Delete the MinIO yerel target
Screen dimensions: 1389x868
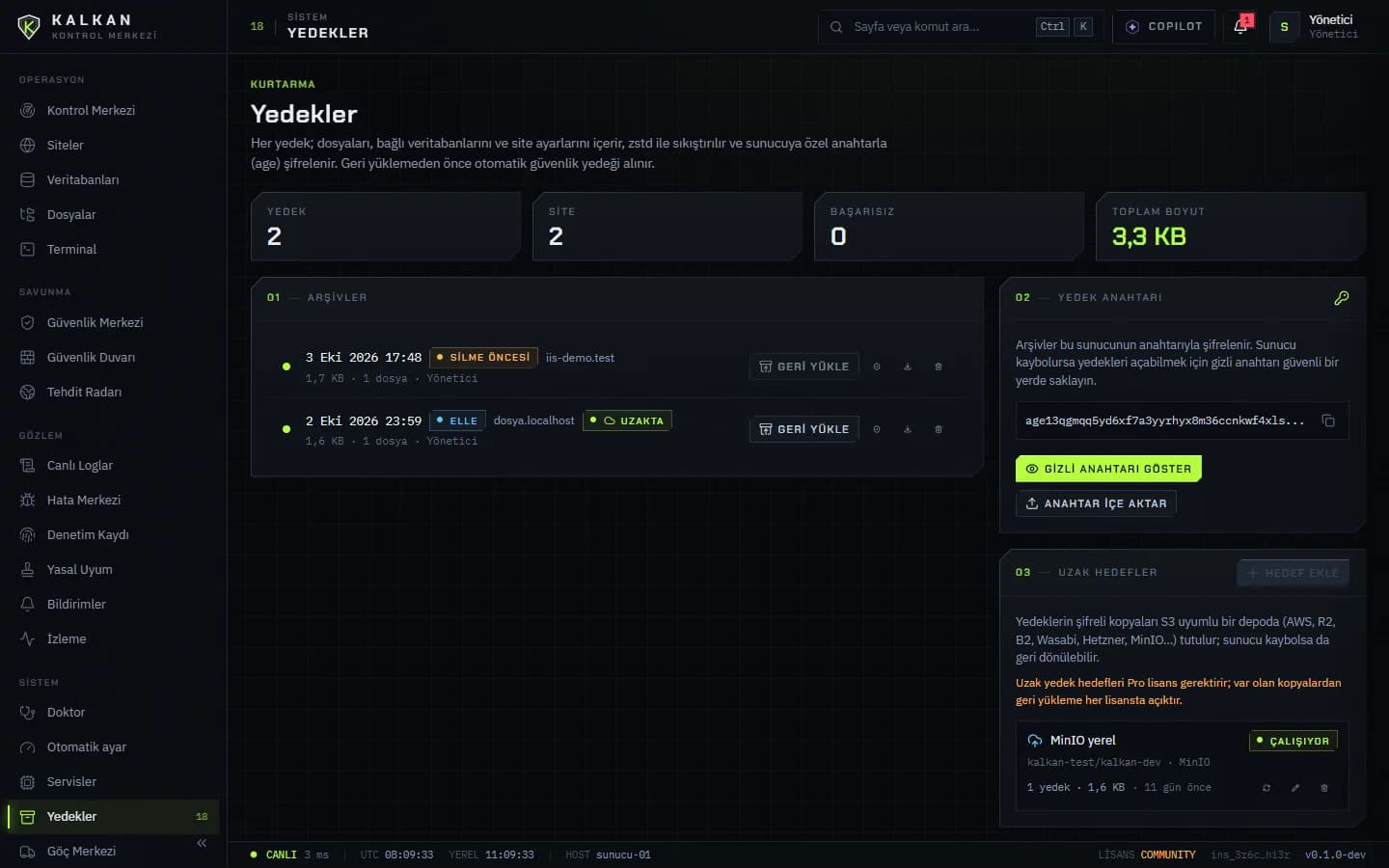1324,788
